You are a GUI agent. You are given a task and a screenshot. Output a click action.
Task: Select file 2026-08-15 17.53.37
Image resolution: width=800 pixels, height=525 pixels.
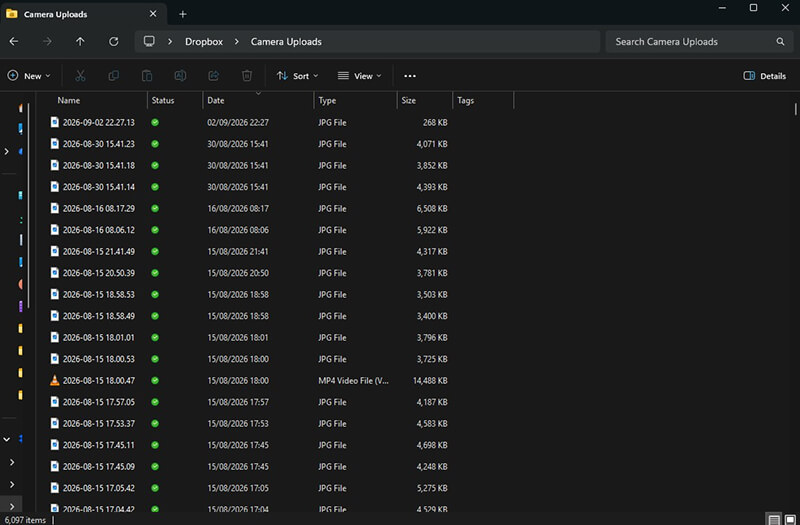[x=98, y=423]
